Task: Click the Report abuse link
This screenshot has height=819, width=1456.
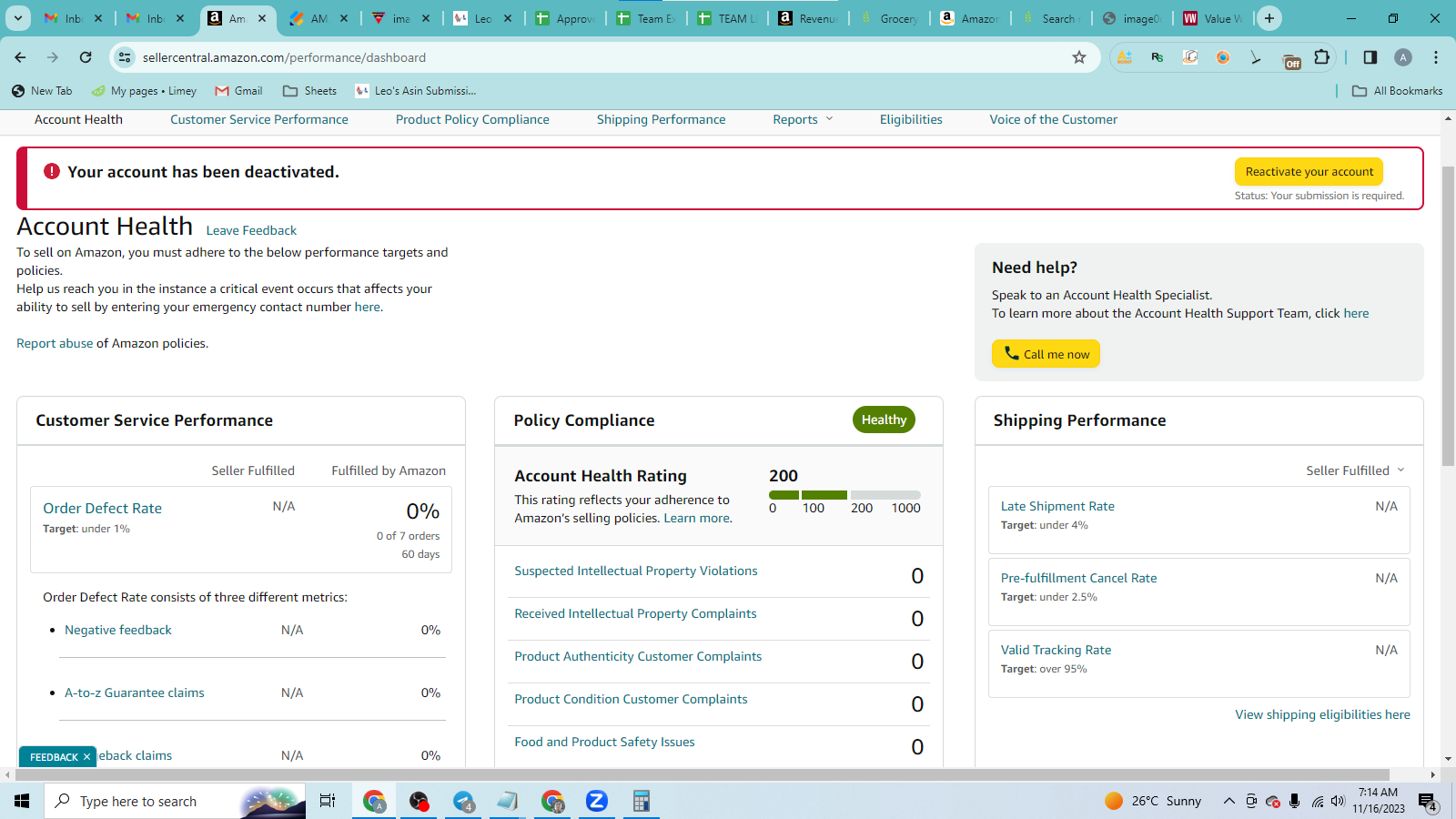Action: [55, 343]
